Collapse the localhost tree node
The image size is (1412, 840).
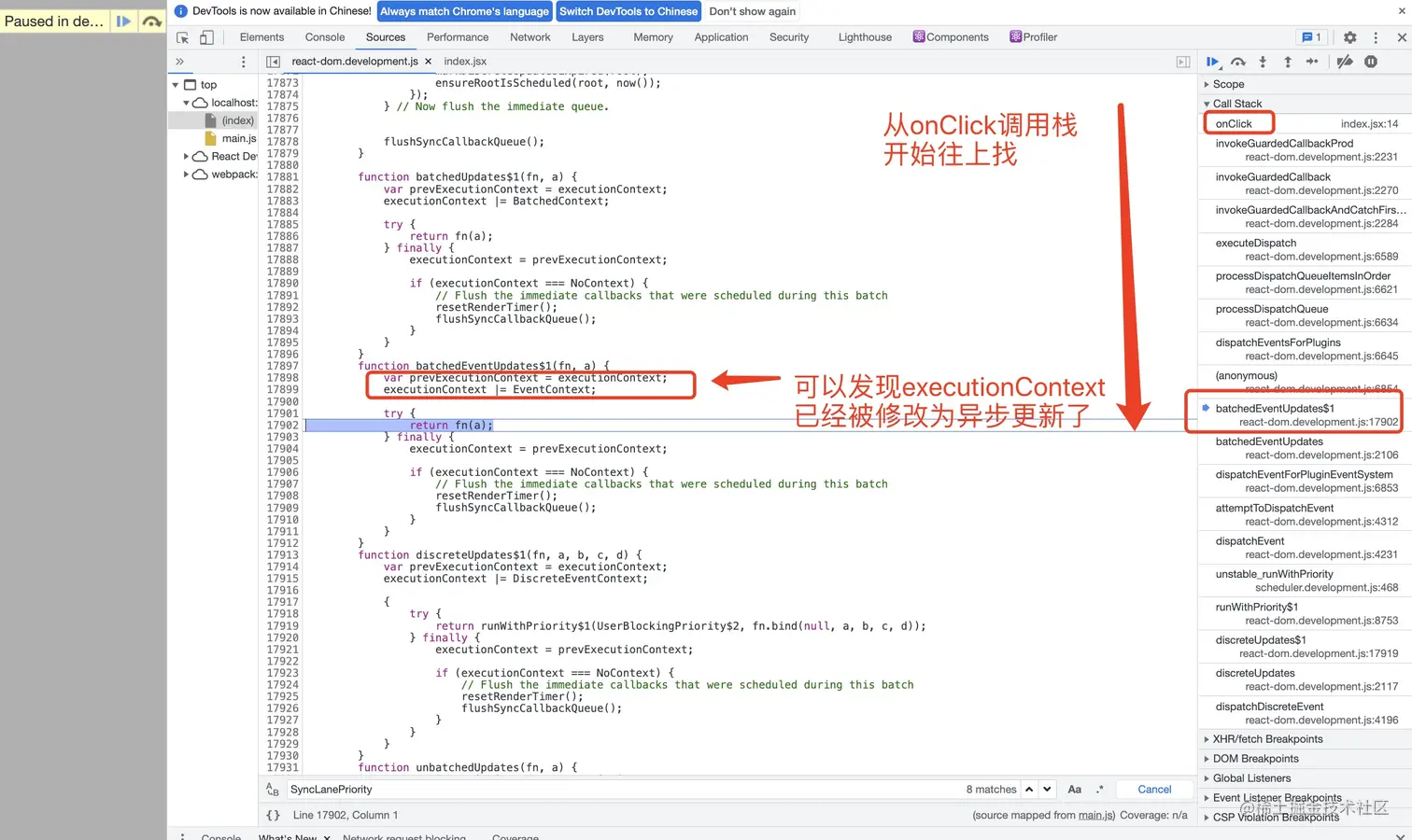[186, 103]
